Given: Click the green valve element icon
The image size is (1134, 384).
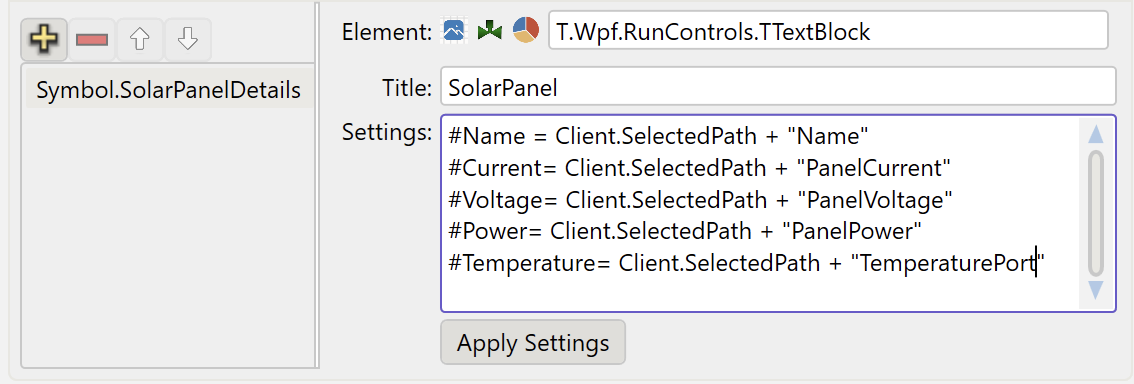Looking at the screenshot, I should [489, 30].
